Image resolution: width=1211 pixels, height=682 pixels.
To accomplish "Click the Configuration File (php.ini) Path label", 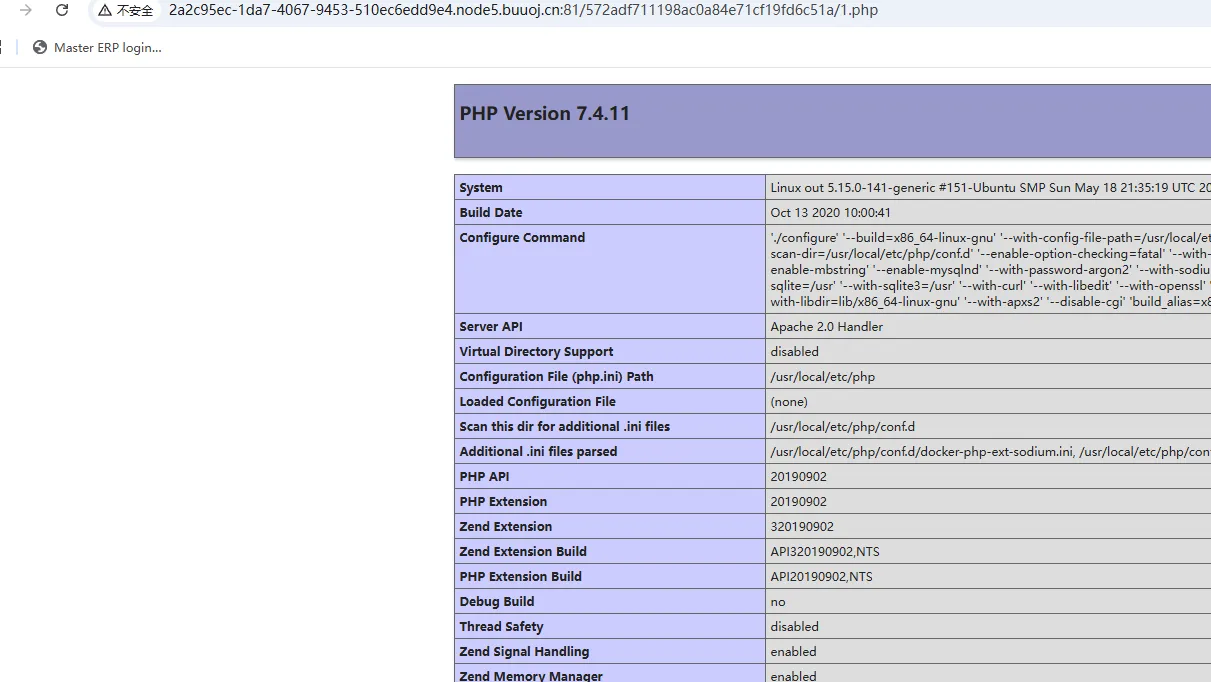I will pos(556,377).
